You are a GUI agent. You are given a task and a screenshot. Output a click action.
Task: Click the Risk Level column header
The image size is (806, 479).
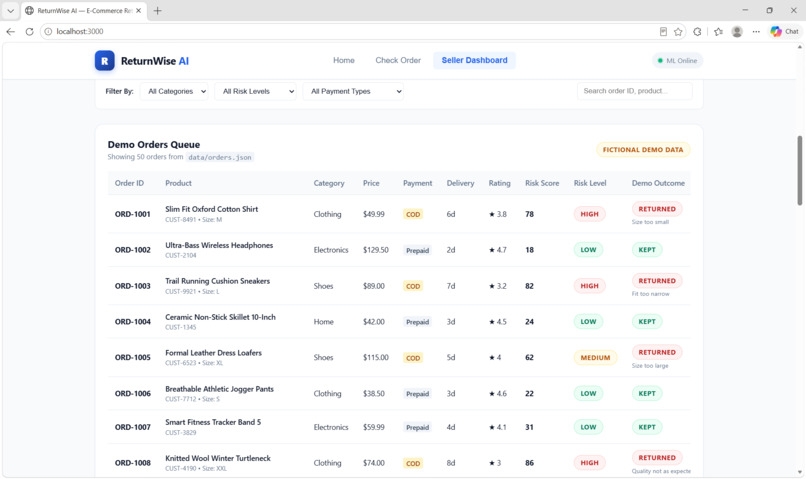(x=590, y=183)
